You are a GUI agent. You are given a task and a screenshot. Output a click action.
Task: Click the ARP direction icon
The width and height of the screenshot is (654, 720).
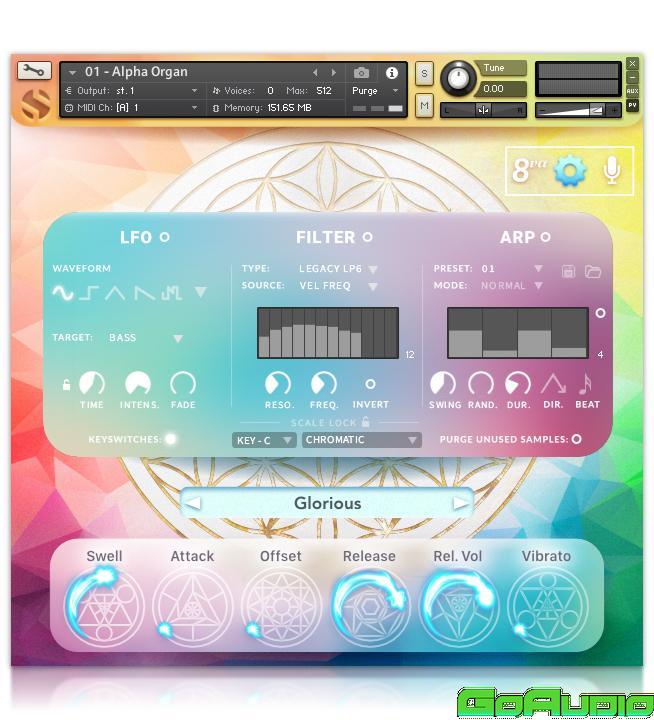553,384
